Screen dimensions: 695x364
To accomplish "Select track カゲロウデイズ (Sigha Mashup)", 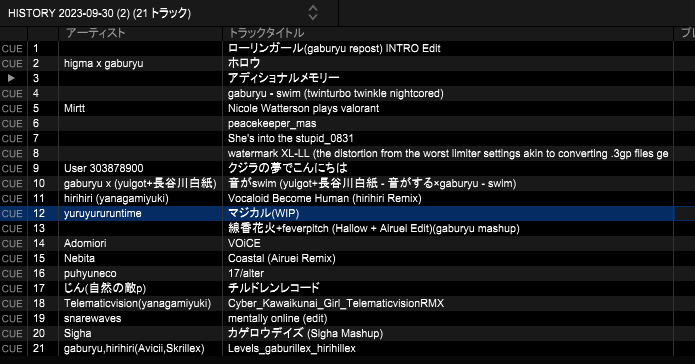I will pos(305,333).
